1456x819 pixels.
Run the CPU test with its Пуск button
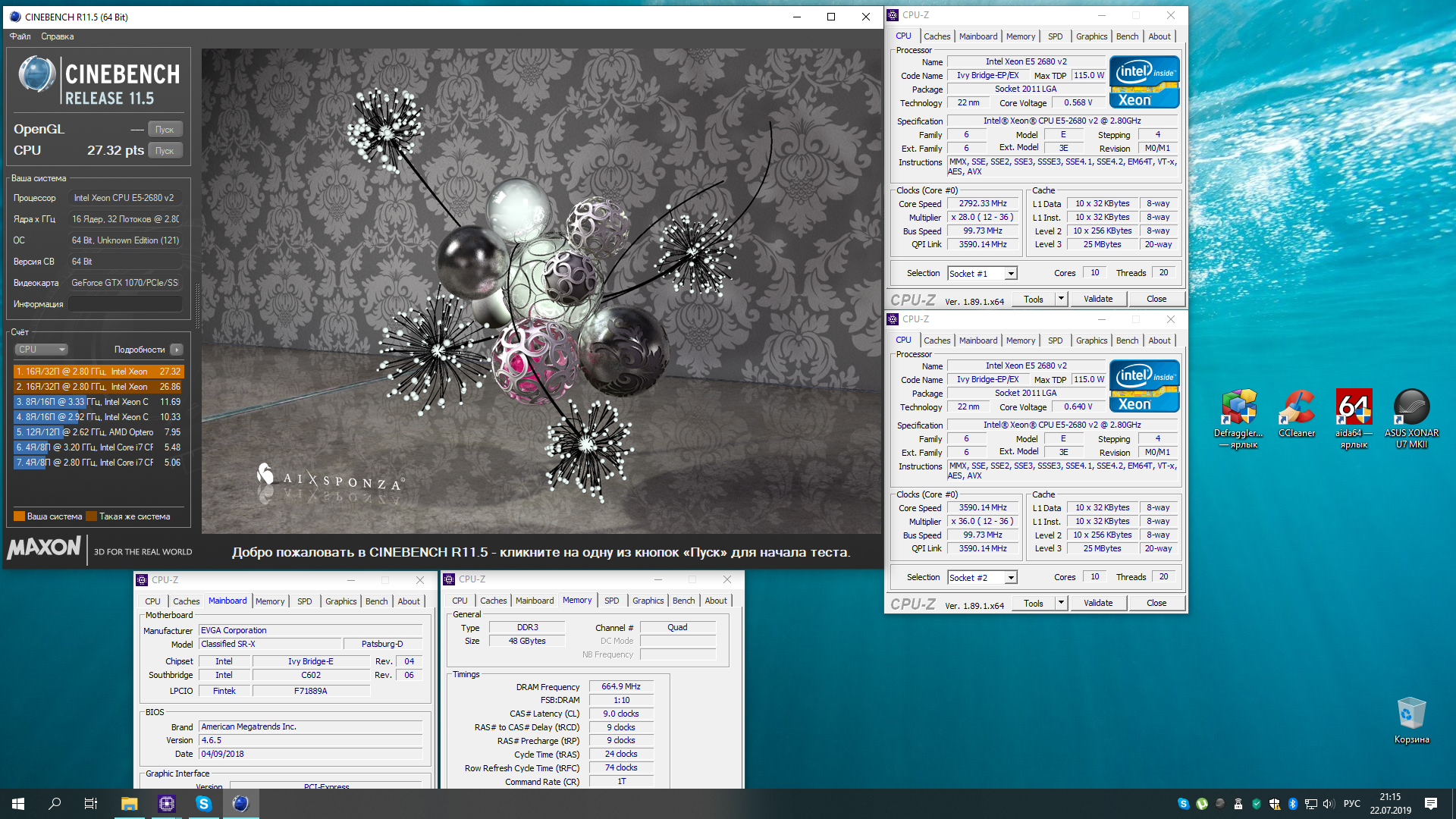[165, 151]
